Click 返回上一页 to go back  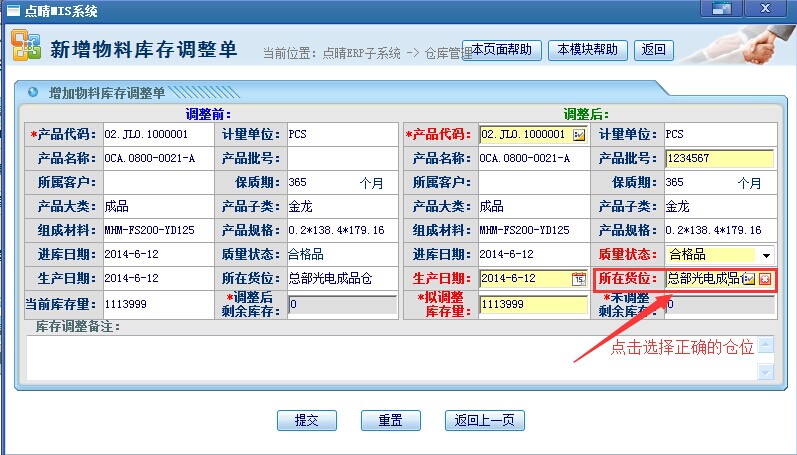tap(484, 420)
